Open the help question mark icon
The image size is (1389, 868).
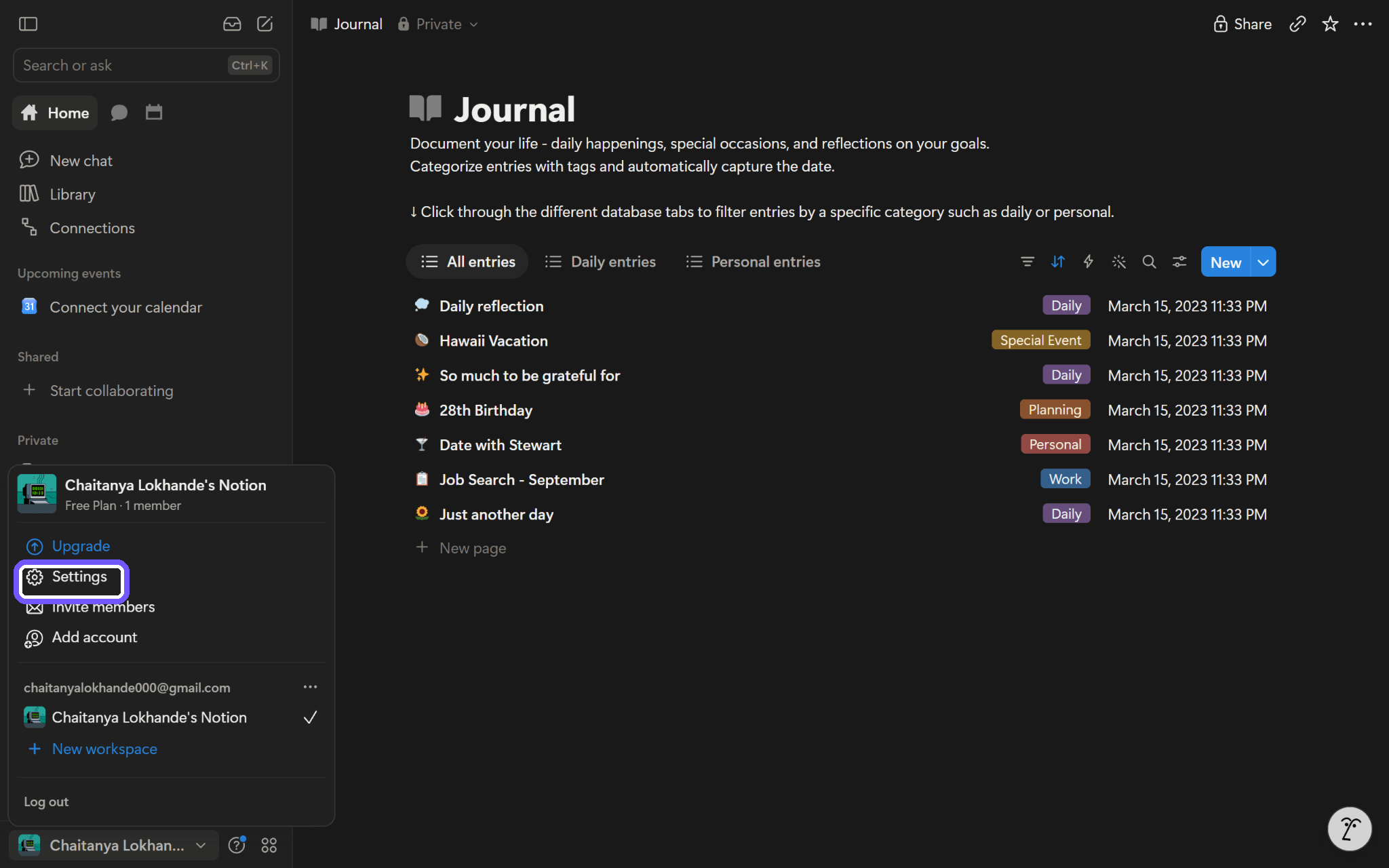[237, 845]
